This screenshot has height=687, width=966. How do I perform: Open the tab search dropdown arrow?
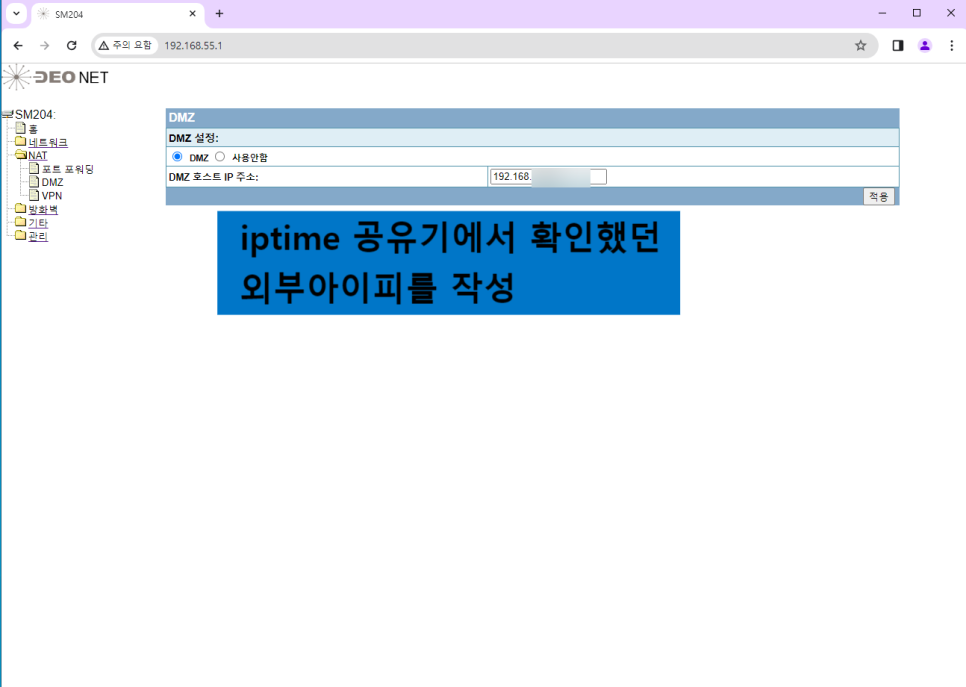click(x=17, y=14)
